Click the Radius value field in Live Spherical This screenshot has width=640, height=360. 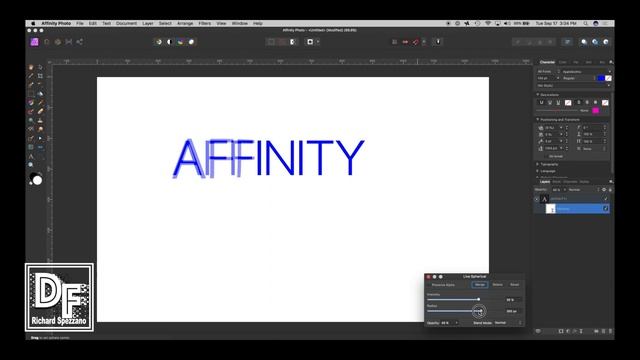[513, 311]
